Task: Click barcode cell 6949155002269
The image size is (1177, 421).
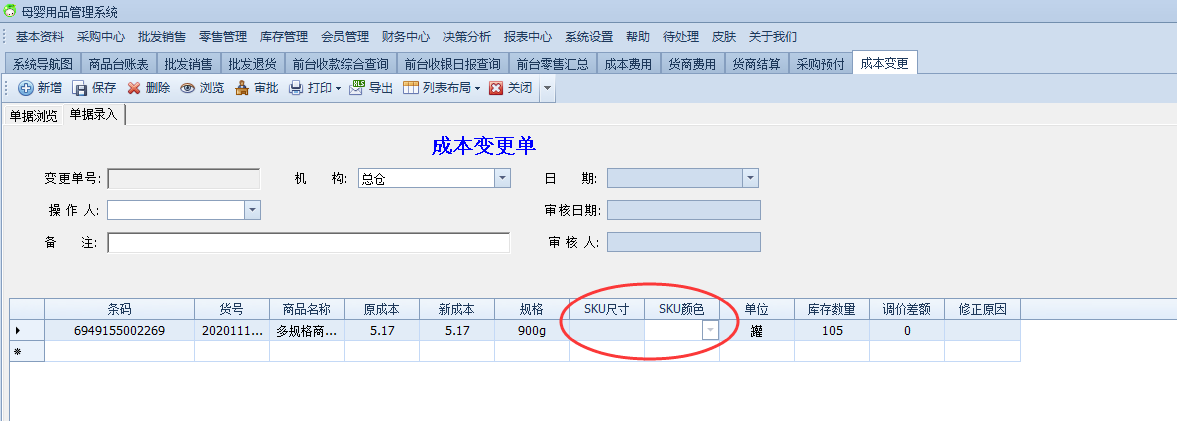Action: [x=119, y=330]
